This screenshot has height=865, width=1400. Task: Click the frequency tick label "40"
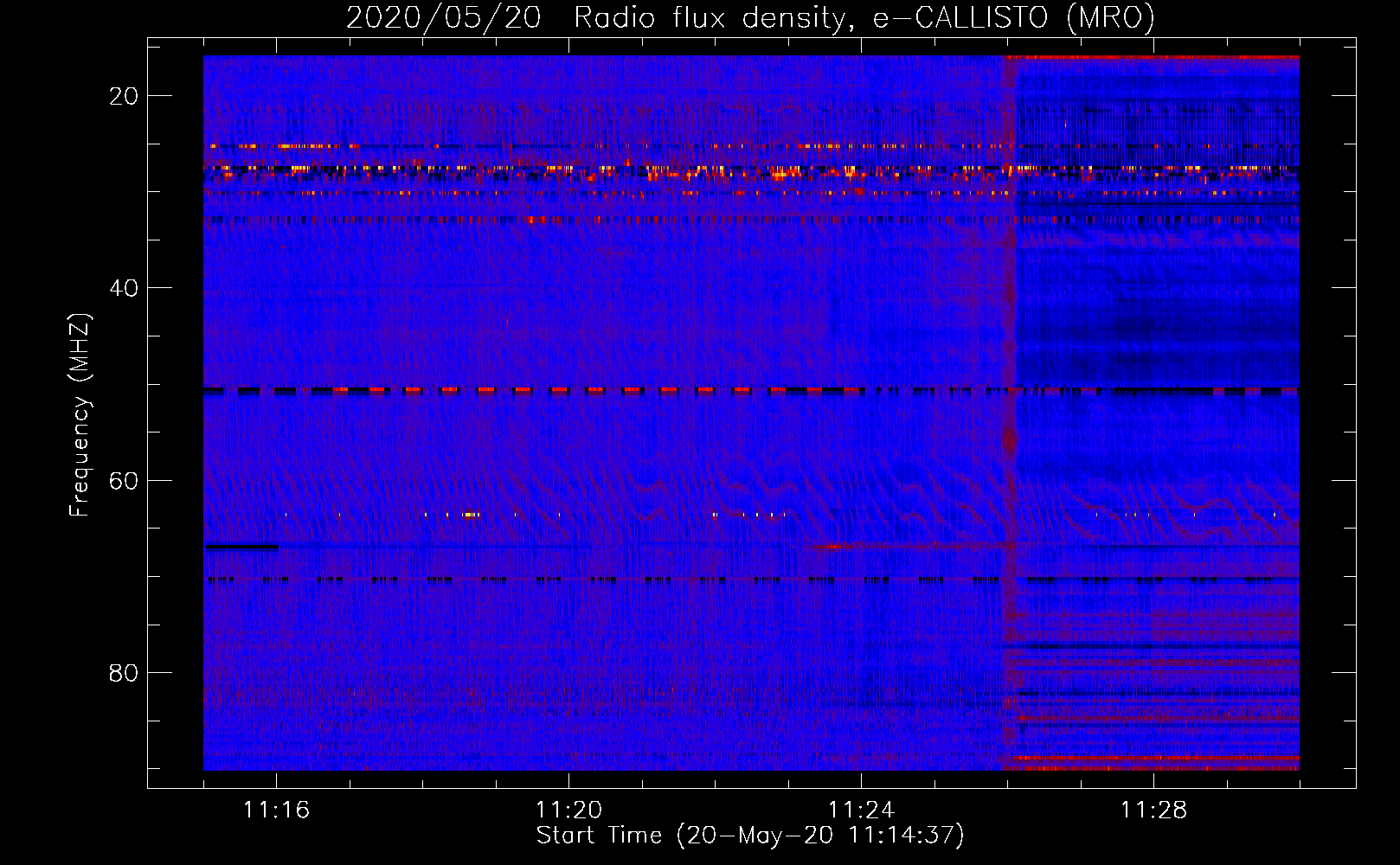pyautogui.click(x=125, y=288)
